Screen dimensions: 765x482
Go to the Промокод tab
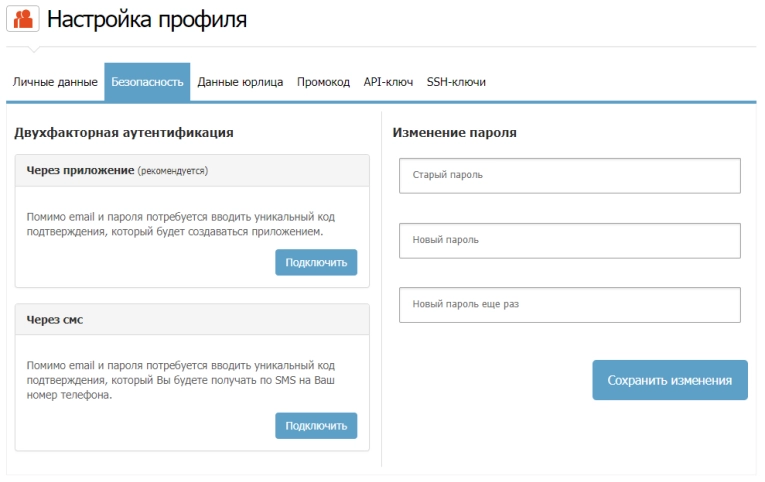(323, 82)
